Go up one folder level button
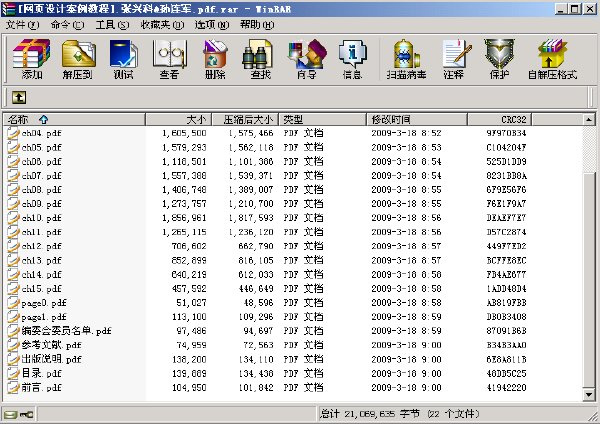600x424 pixels. tap(19, 98)
